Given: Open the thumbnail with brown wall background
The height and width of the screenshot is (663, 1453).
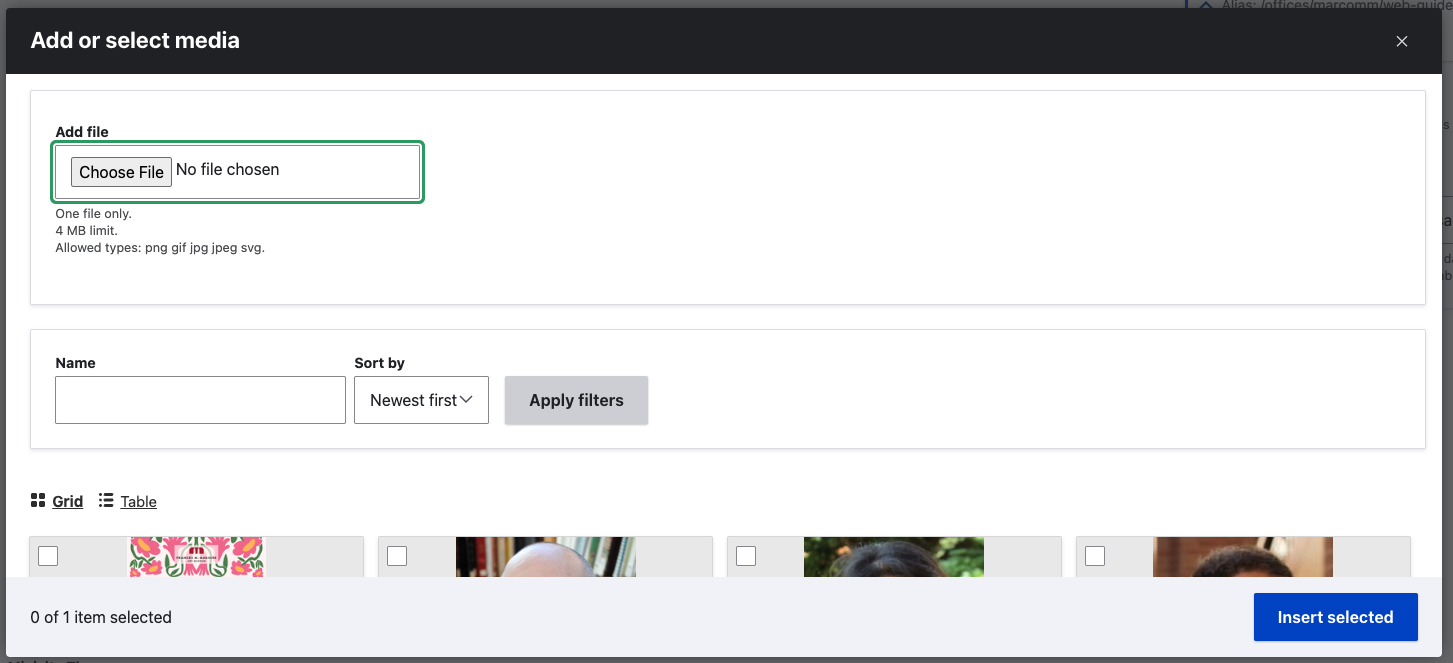Looking at the screenshot, I should [1243, 557].
